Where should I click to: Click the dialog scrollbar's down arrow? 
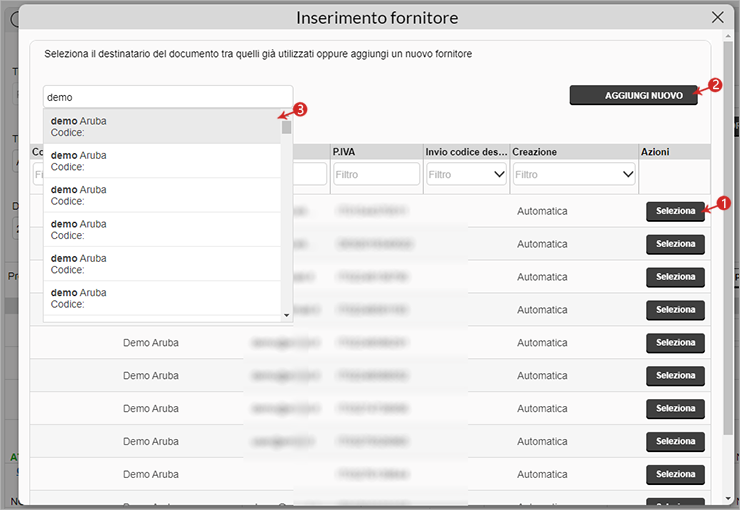click(x=727, y=498)
